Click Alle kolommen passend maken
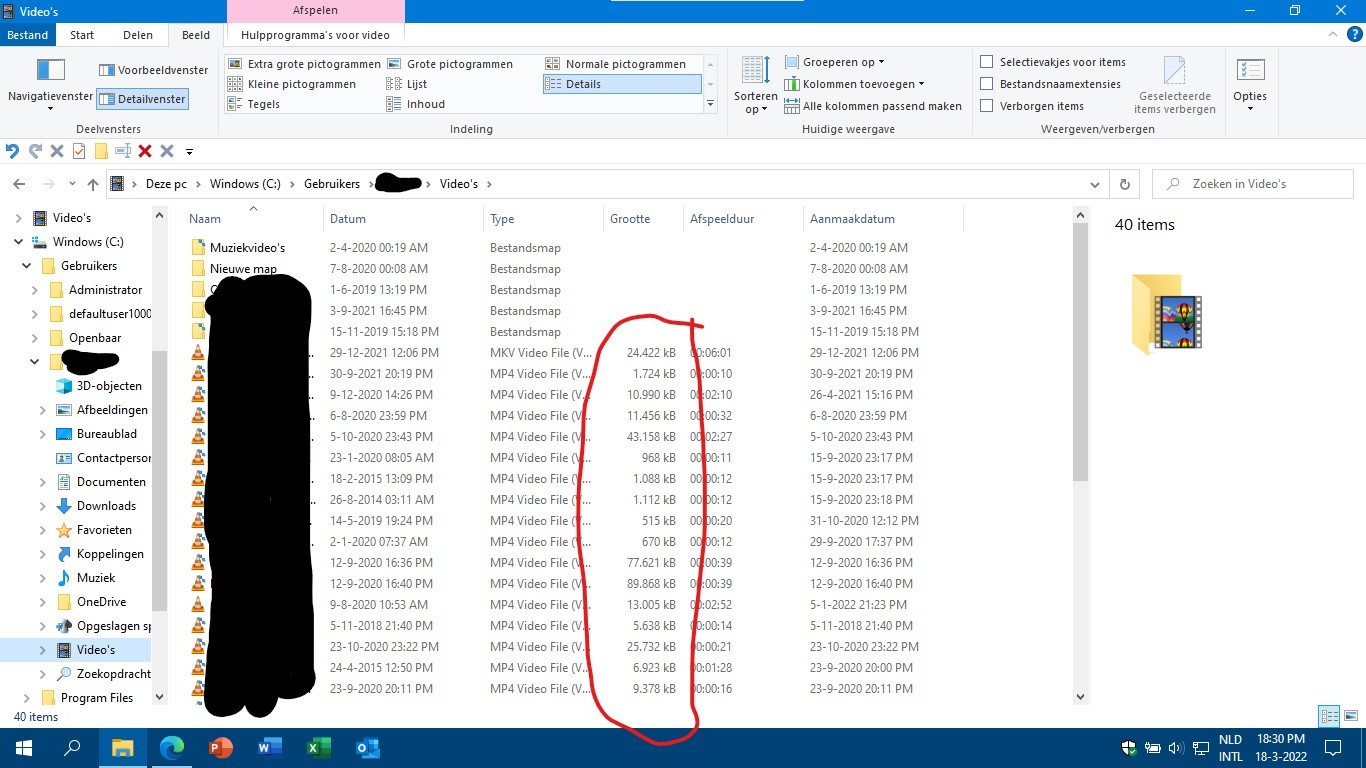 pos(873,106)
